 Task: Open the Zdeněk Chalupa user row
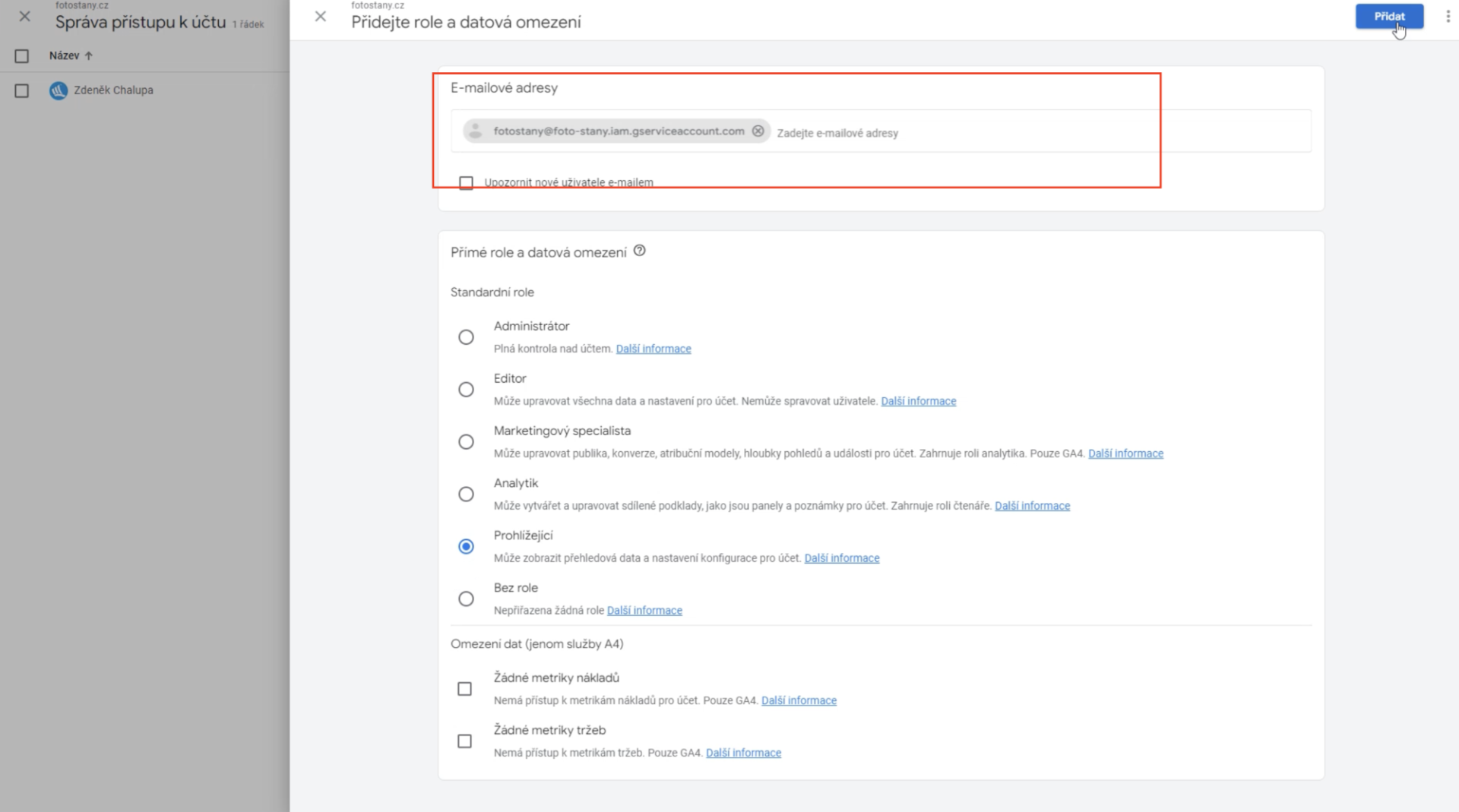144,90
